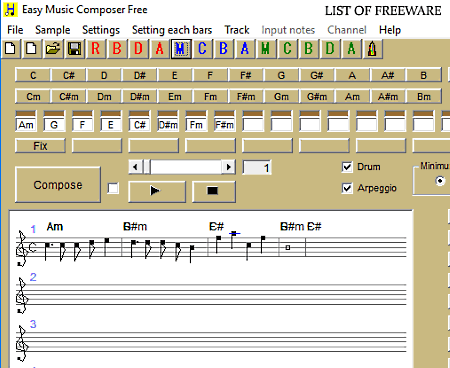Screen dimensions: 450x368
Task: Insert the A major chord button
Action: pos(352,75)
